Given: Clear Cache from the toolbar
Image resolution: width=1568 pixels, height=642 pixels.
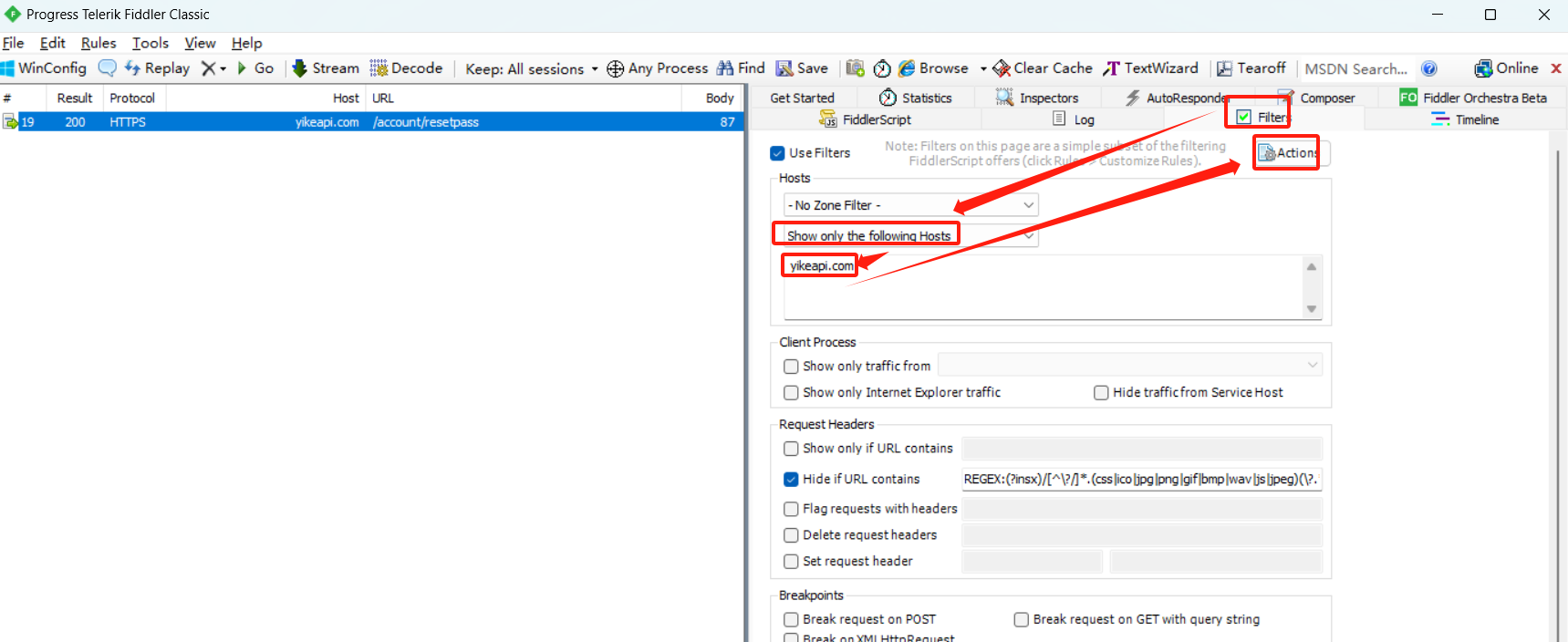Looking at the screenshot, I should 1043,68.
